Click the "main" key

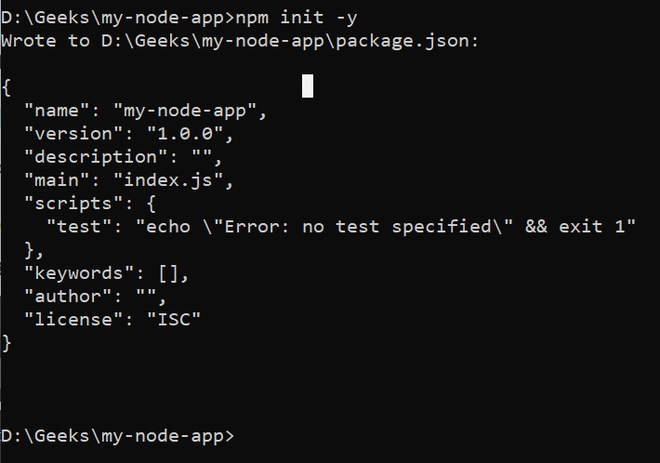point(57,181)
